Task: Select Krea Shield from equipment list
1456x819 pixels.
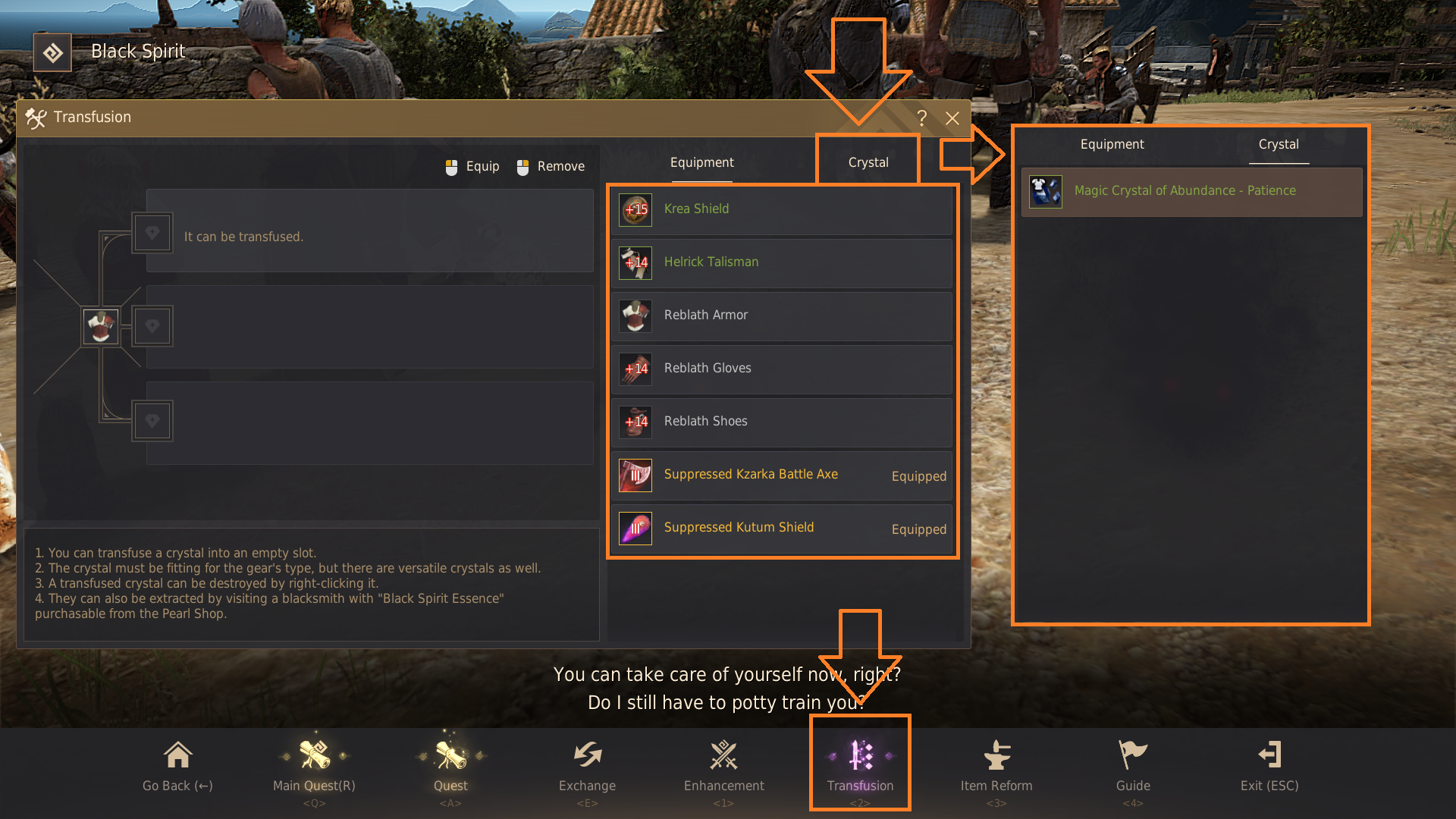Action: [781, 209]
